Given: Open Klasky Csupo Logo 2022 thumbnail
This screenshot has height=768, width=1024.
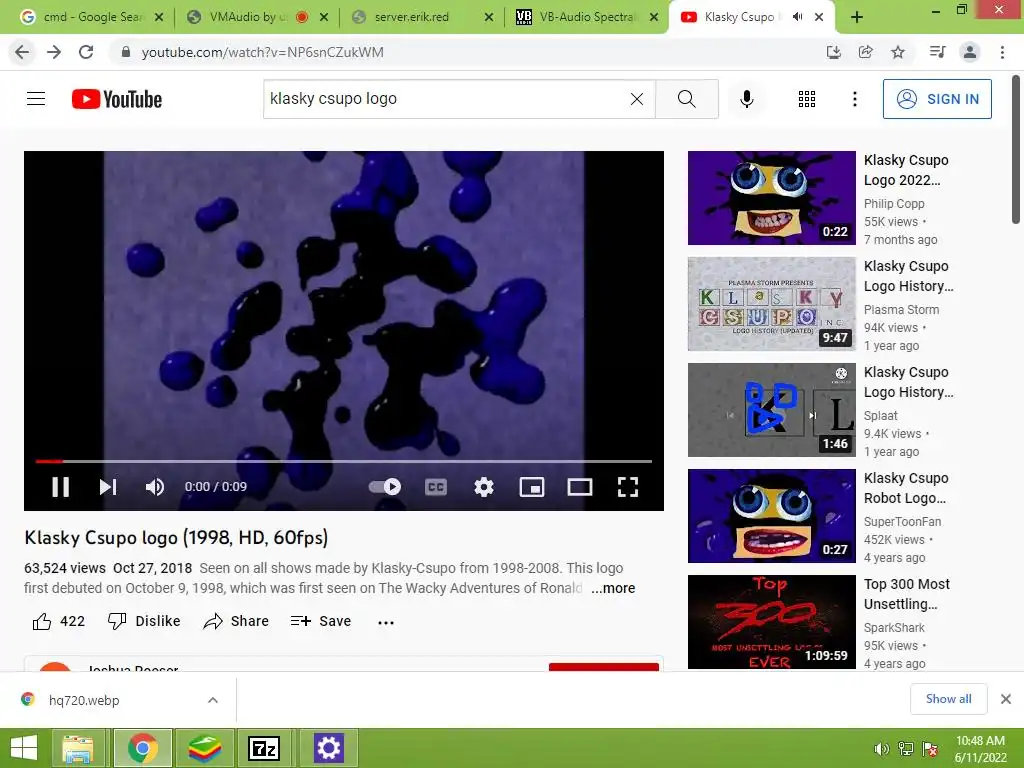Looking at the screenshot, I should pyautogui.click(x=771, y=198).
